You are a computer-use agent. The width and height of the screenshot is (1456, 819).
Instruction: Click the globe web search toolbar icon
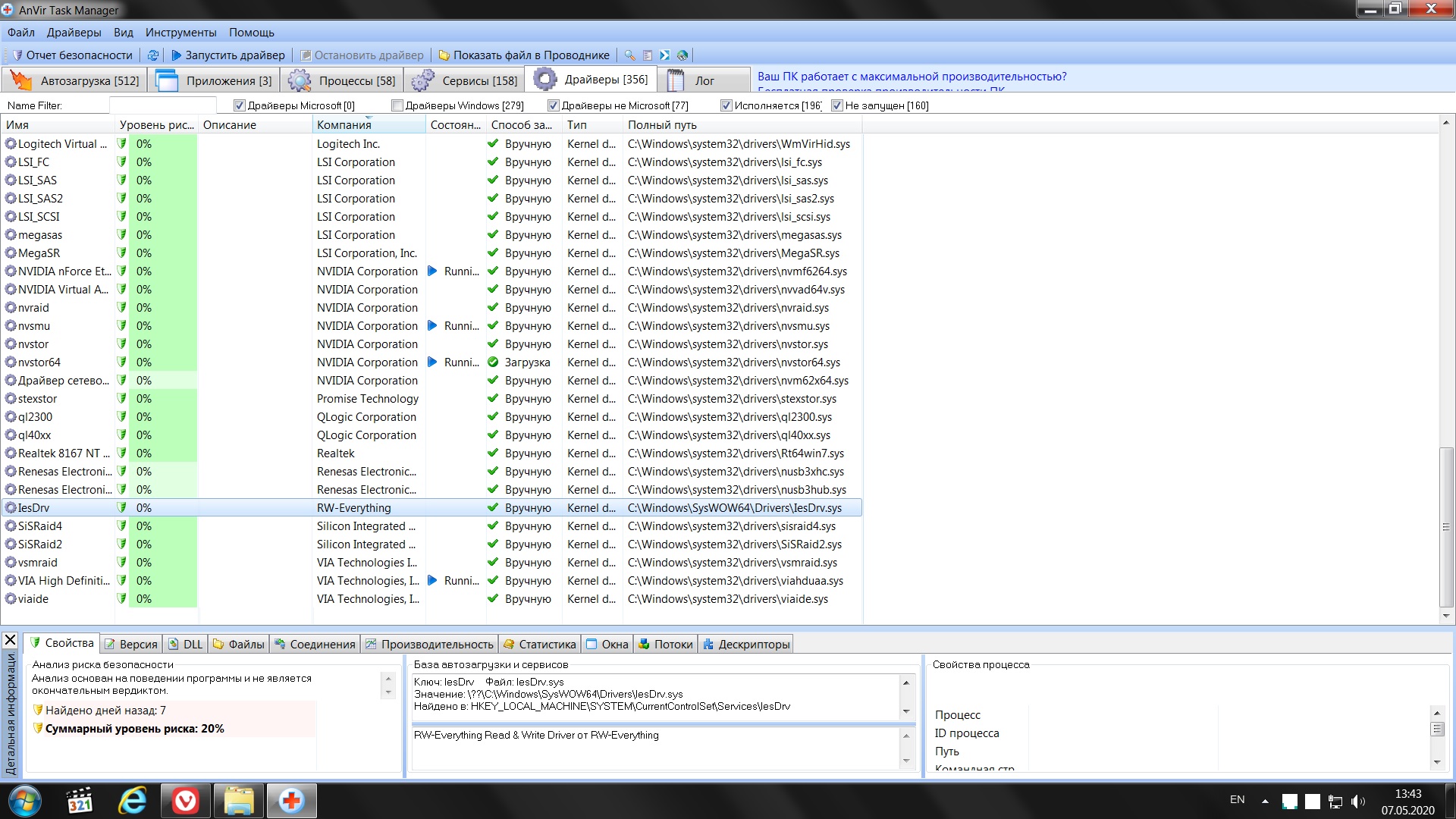(682, 55)
